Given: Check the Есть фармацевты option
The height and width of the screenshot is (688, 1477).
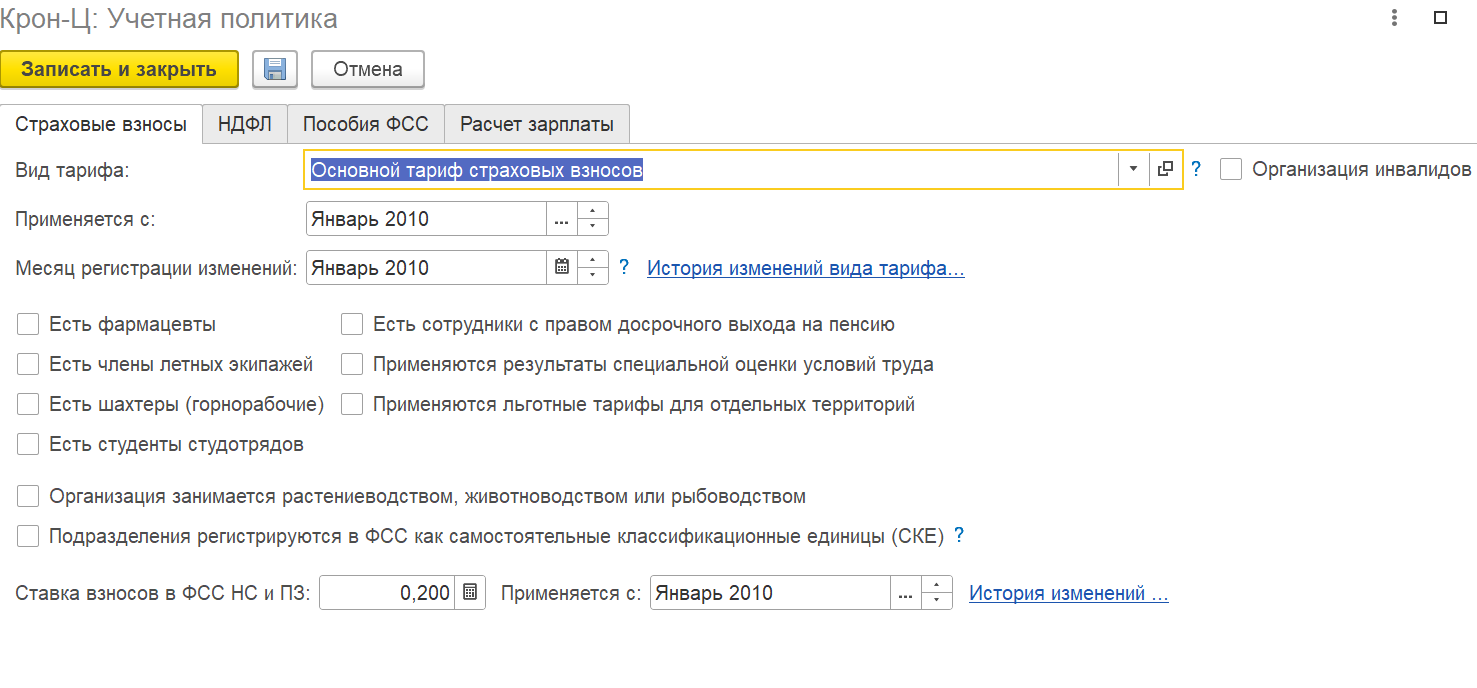Looking at the screenshot, I should (x=28, y=324).
